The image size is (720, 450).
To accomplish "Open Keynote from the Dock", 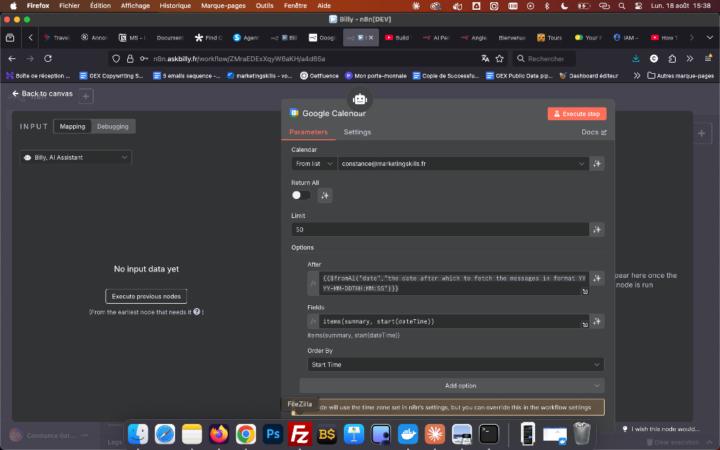I will pyautogui.click(x=354, y=434).
